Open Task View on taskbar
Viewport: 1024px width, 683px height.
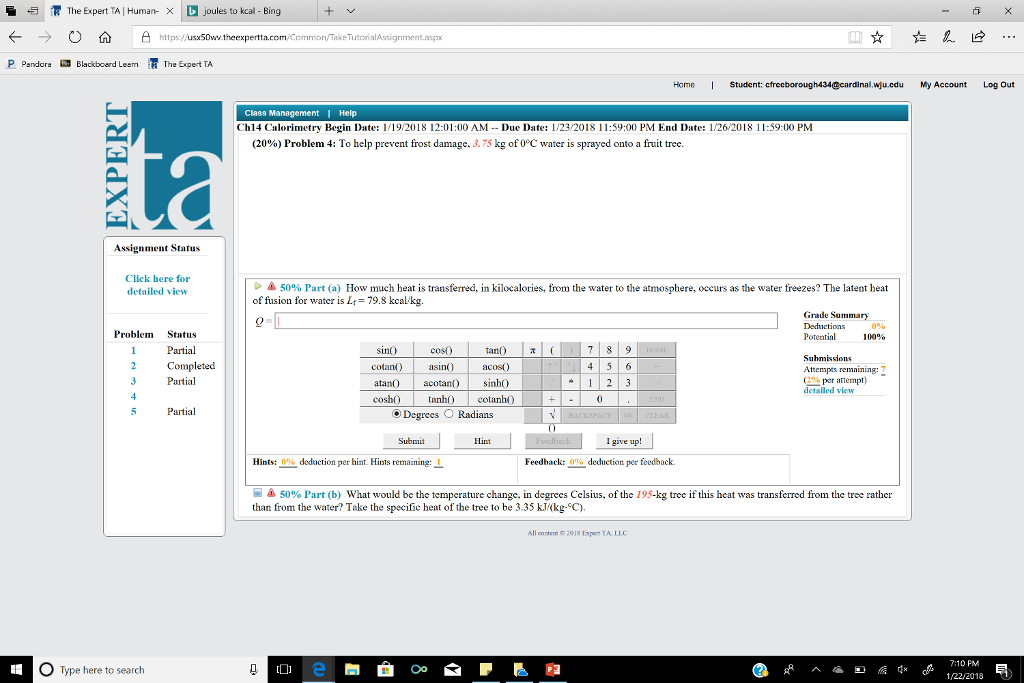tap(284, 669)
